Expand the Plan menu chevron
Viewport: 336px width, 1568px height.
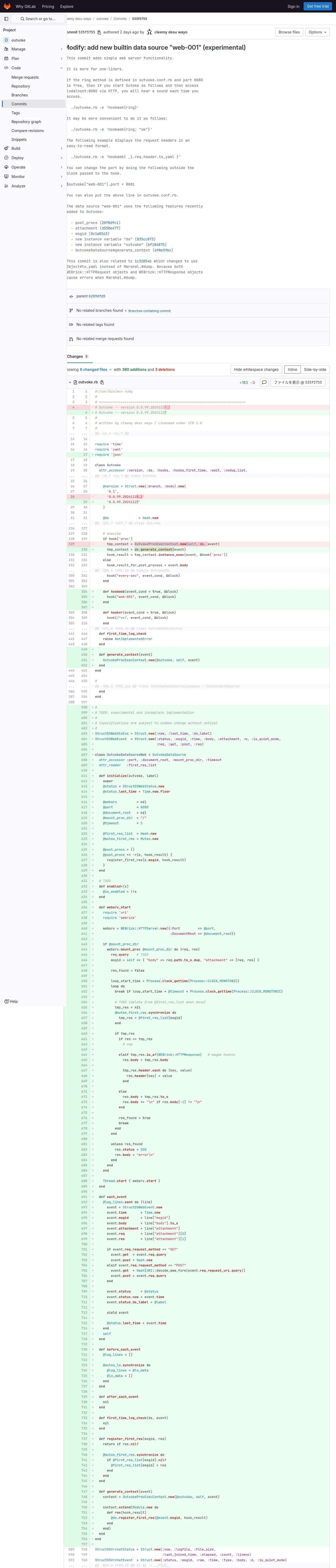pyautogui.click(x=61, y=59)
